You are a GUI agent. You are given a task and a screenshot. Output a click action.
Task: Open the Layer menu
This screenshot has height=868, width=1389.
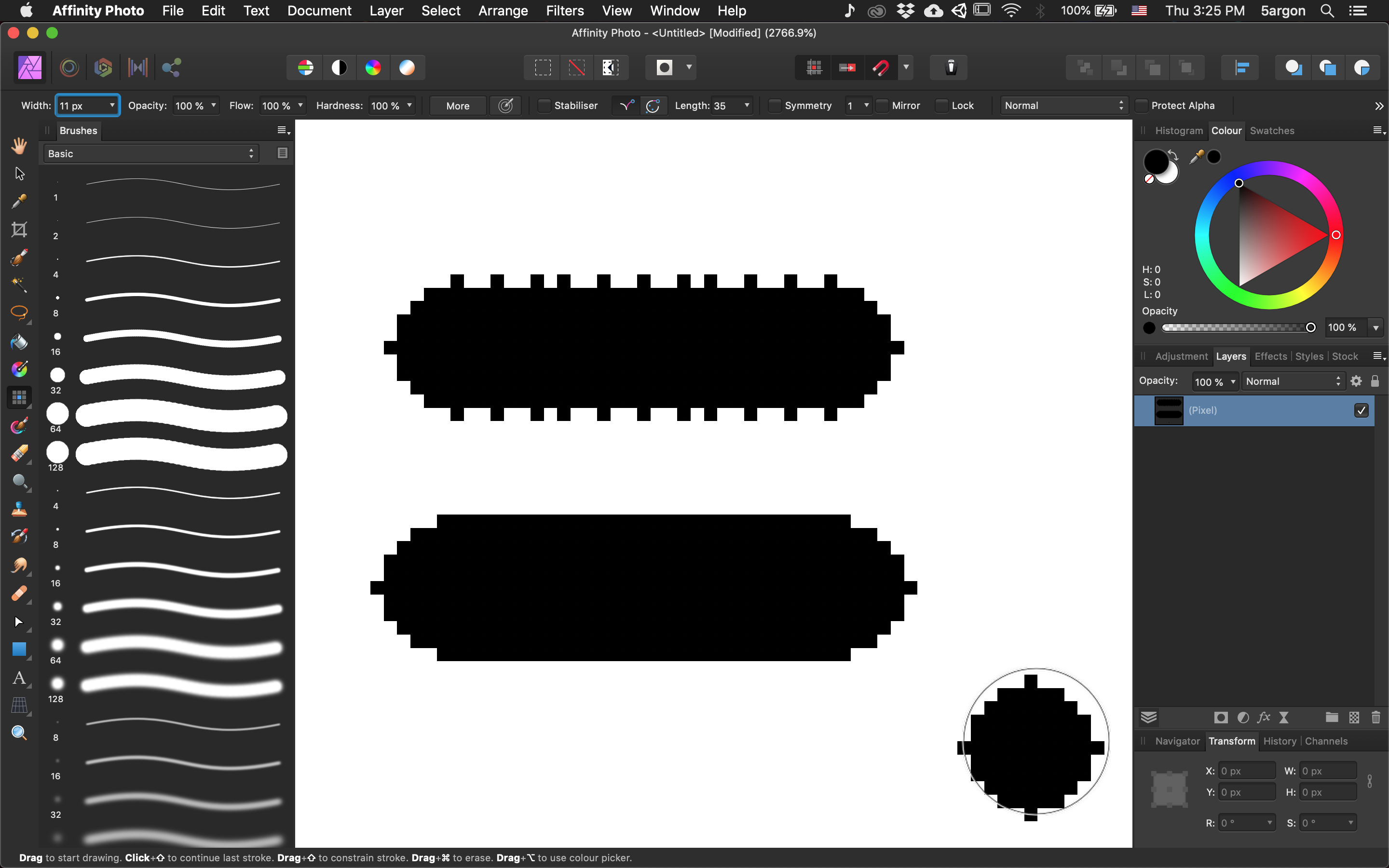coord(386,11)
